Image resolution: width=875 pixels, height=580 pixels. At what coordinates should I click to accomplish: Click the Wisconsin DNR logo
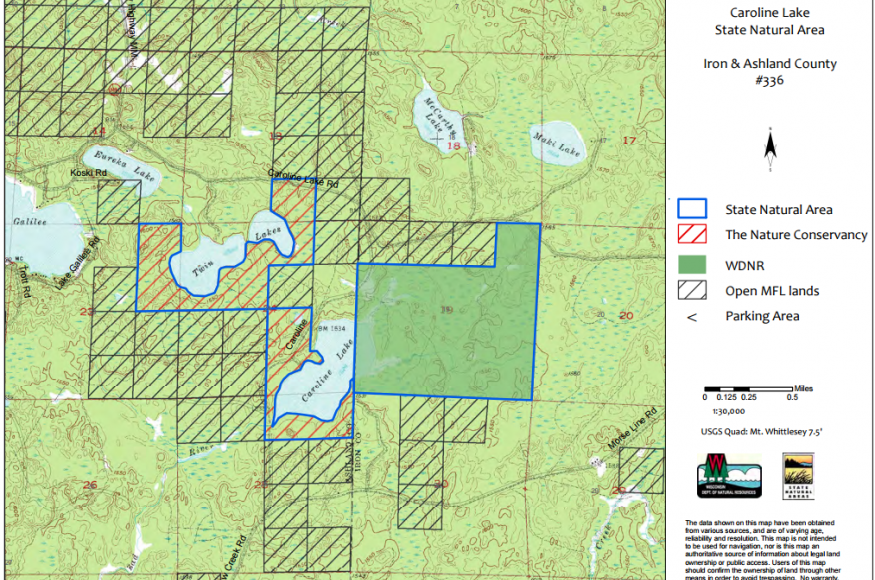729,476
